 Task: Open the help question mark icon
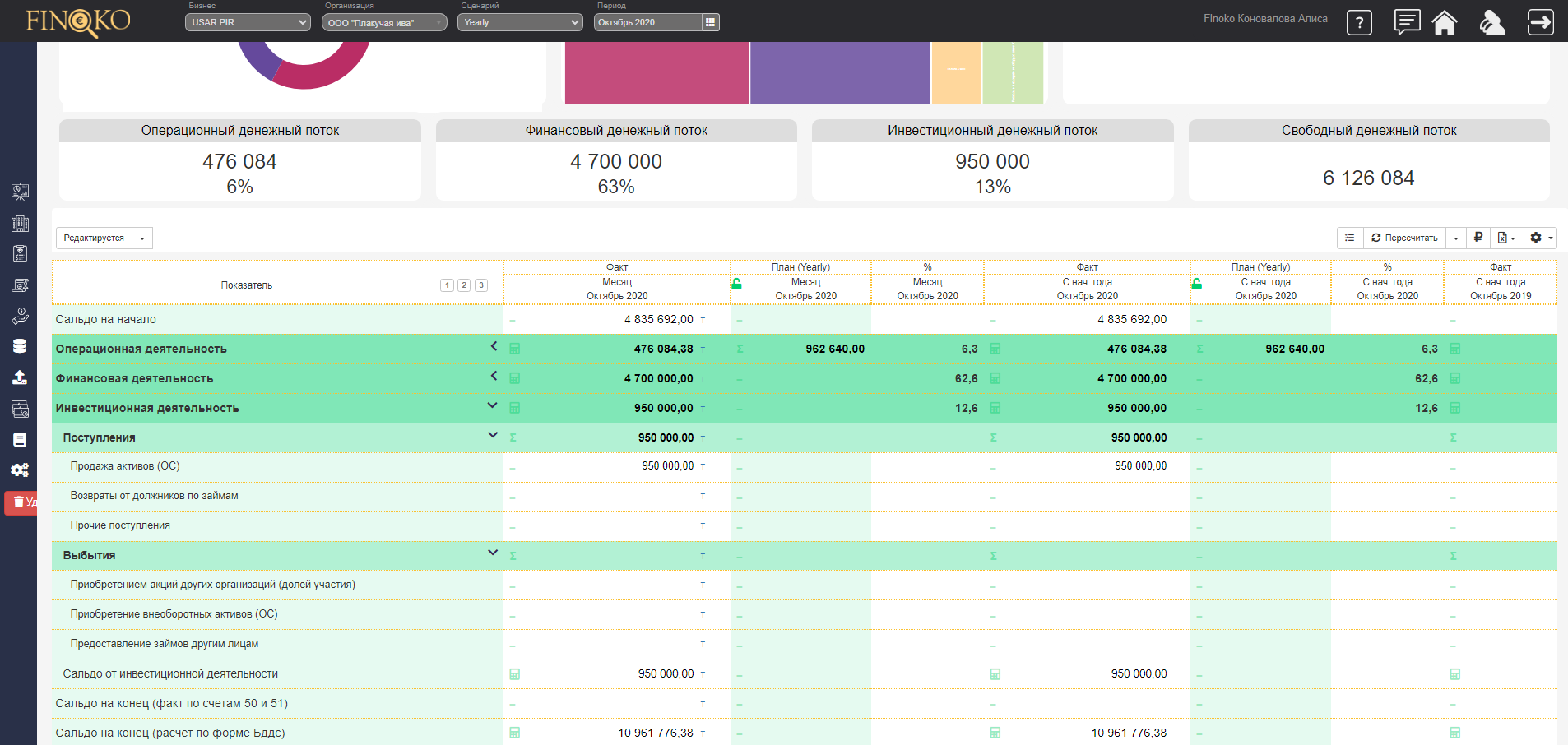pos(1359,22)
